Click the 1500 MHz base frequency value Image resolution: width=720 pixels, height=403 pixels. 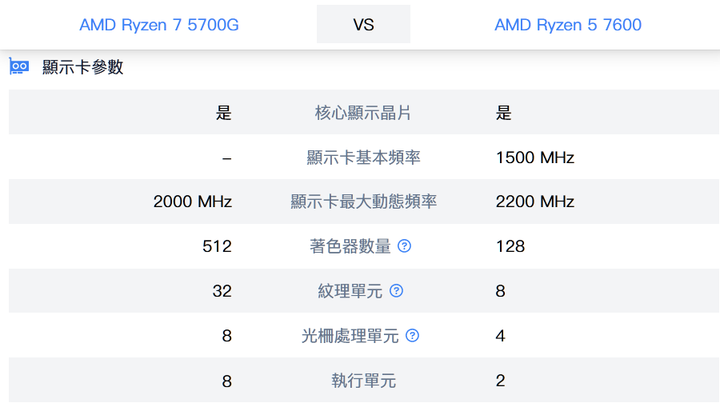tap(535, 157)
